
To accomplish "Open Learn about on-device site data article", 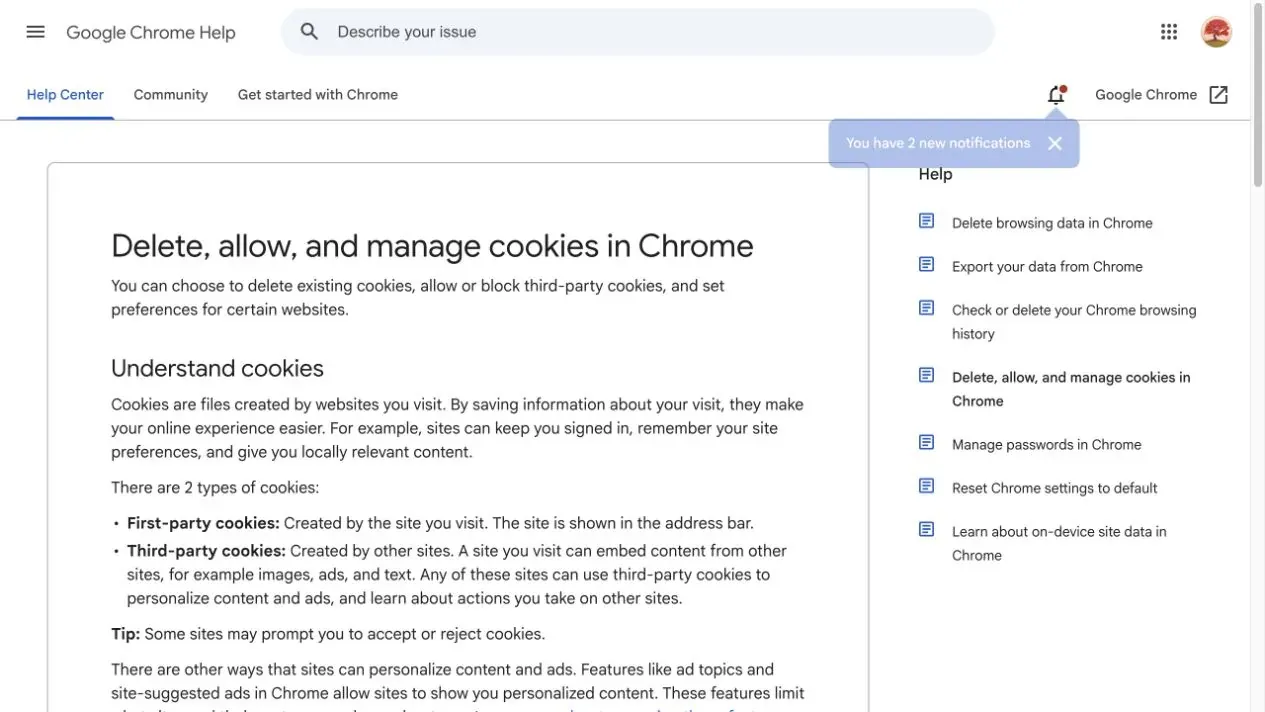I will click(x=1059, y=543).
